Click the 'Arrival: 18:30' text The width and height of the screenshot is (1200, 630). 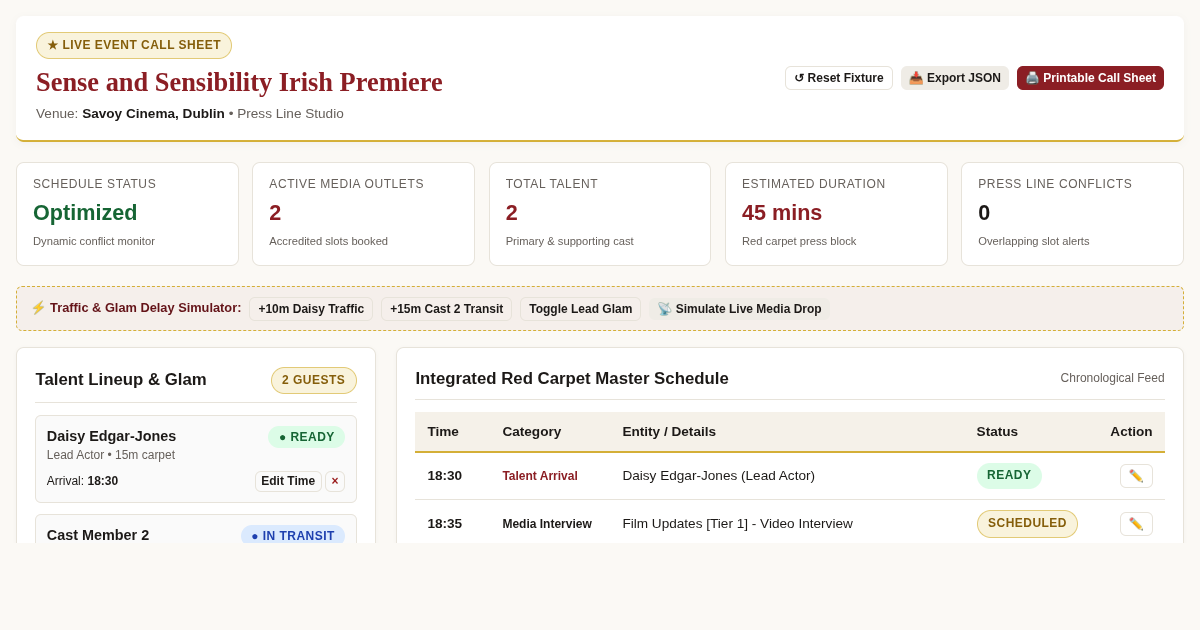coord(82,481)
